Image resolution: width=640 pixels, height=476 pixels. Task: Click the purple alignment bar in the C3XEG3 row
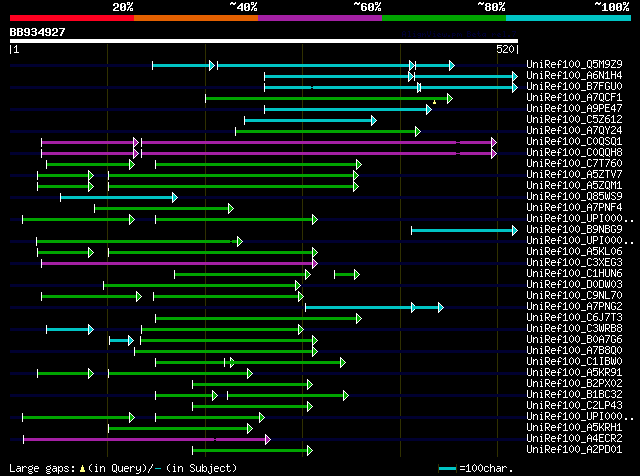pyautogui.click(x=179, y=264)
